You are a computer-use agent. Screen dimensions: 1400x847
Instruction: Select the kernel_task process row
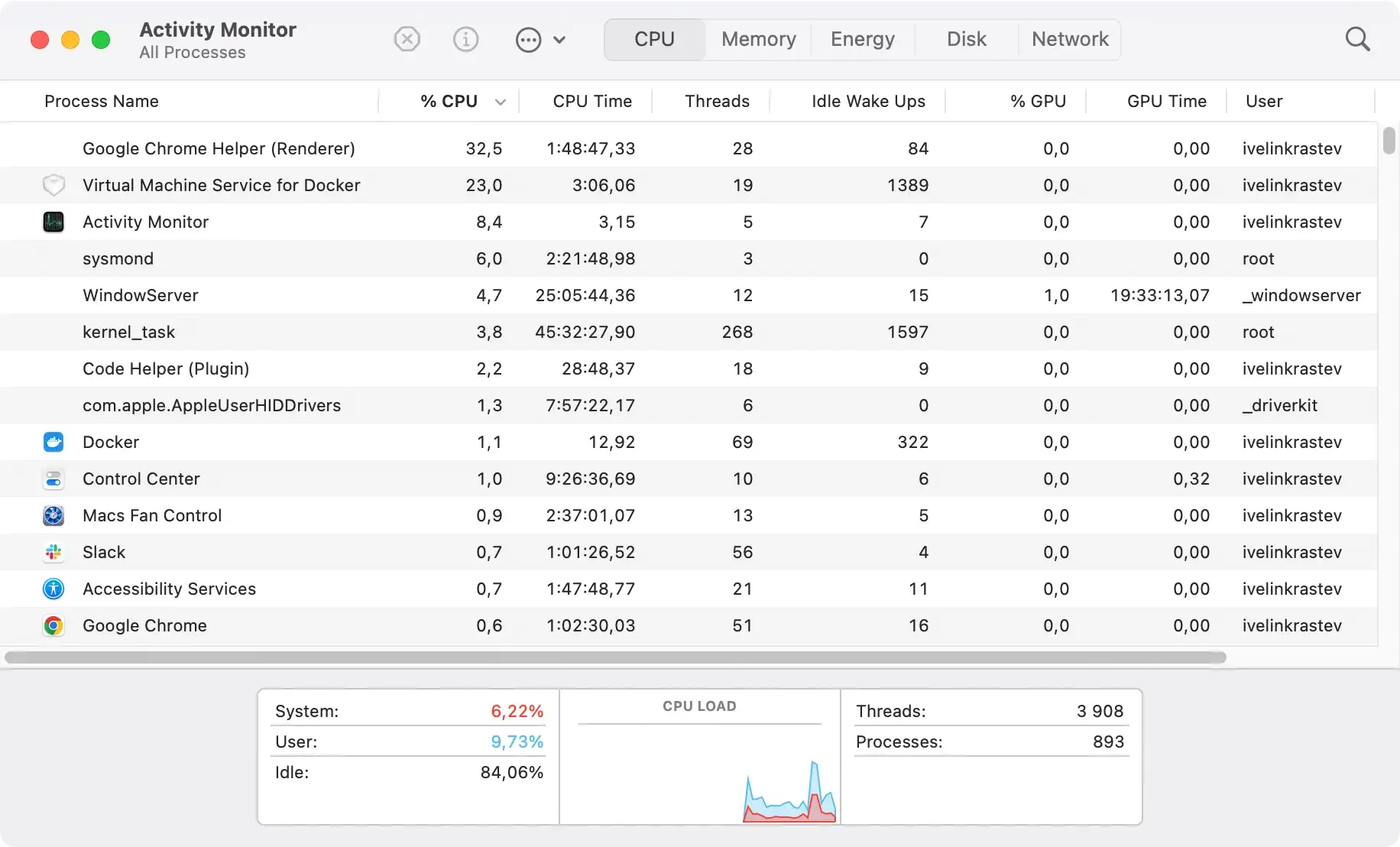(x=689, y=332)
